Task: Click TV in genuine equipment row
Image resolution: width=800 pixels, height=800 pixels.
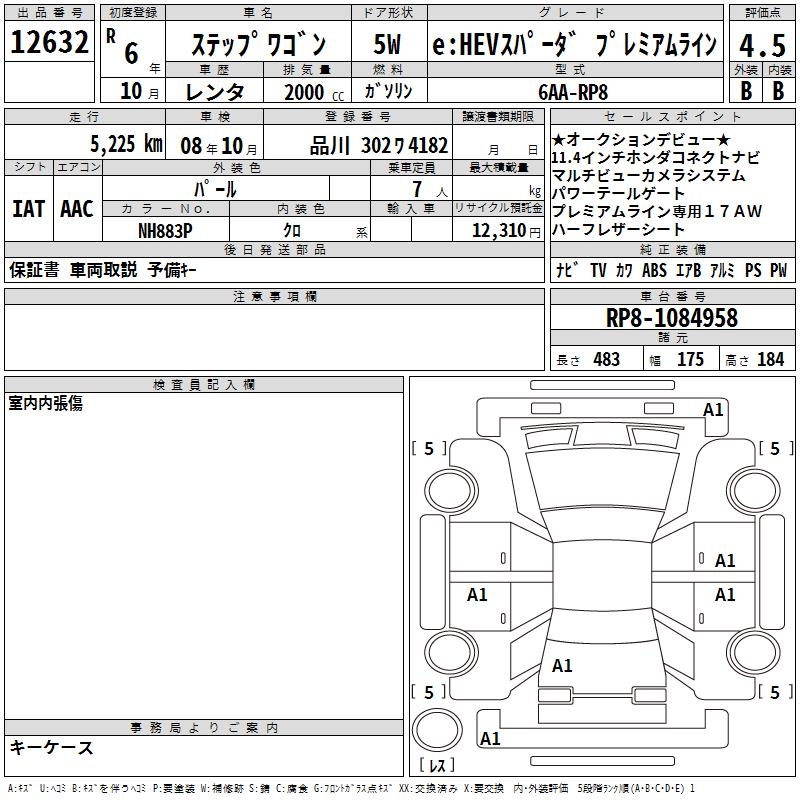Action: (x=598, y=270)
